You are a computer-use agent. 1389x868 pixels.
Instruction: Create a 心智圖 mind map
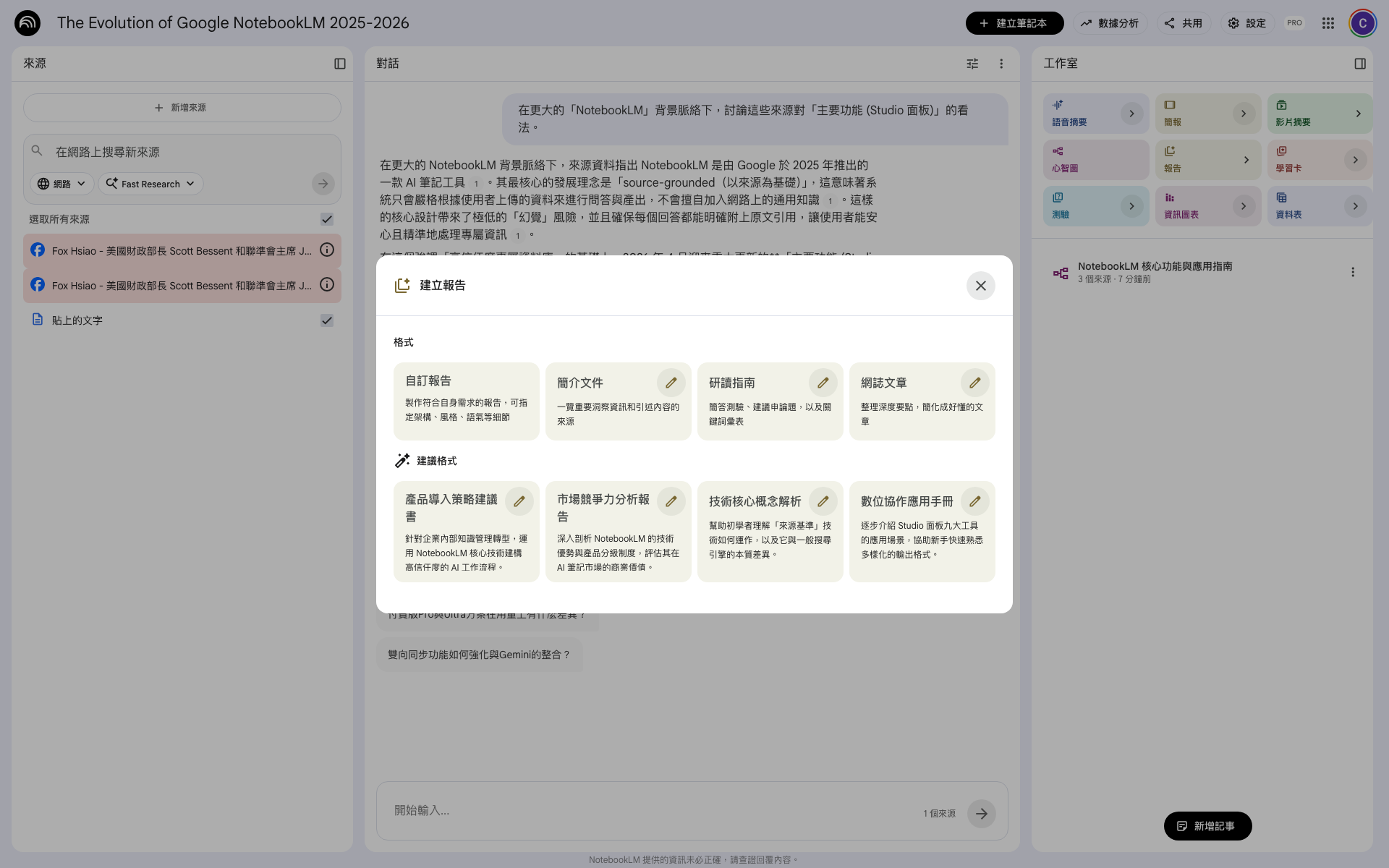tap(1095, 160)
